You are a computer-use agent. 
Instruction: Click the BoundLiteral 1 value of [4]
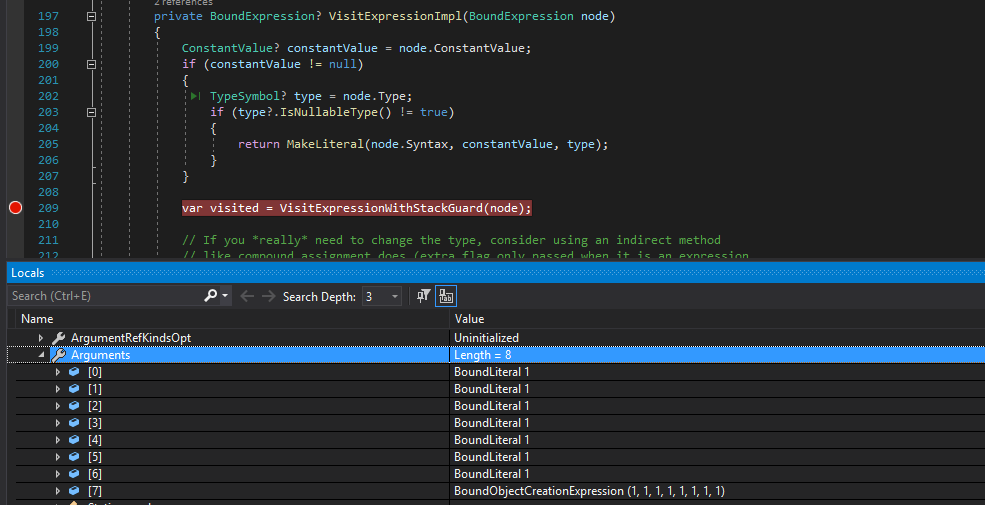tap(492, 440)
